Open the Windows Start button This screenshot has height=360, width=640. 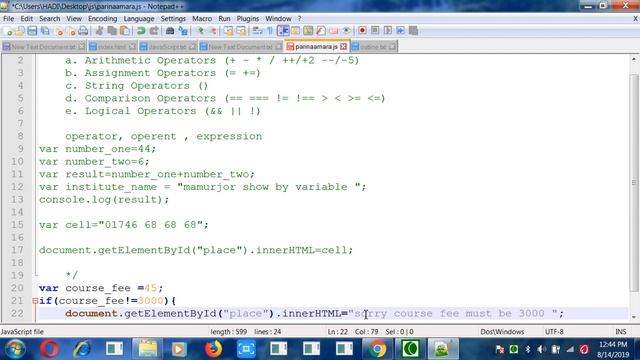click(x=15, y=349)
